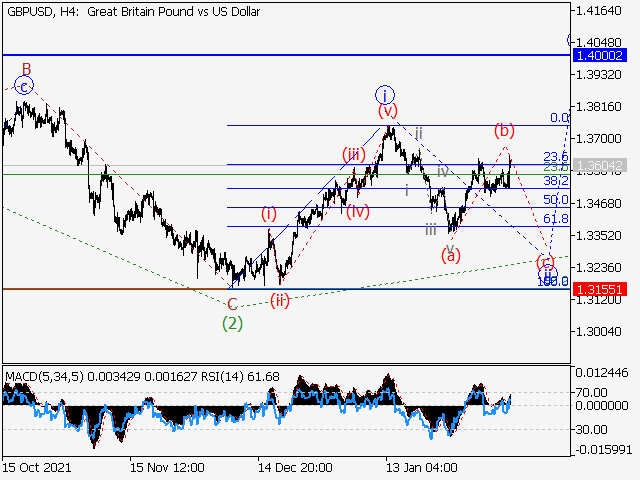Click the 30.00 RSI level value

(591, 429)
